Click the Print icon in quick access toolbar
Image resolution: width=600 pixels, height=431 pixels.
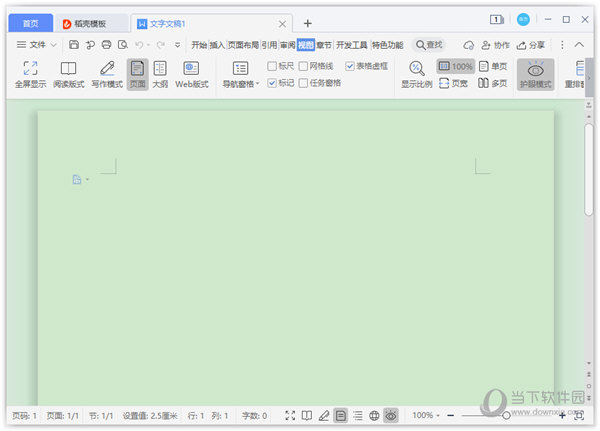[x=106, y=45]
